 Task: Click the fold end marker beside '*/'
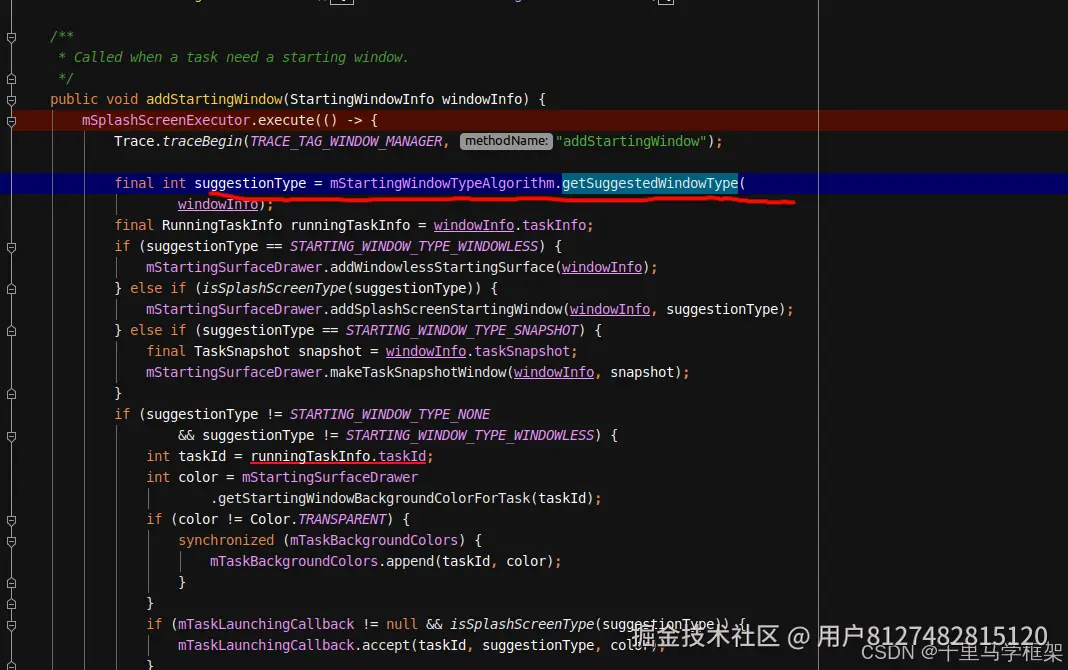click(x=12, y=79)
